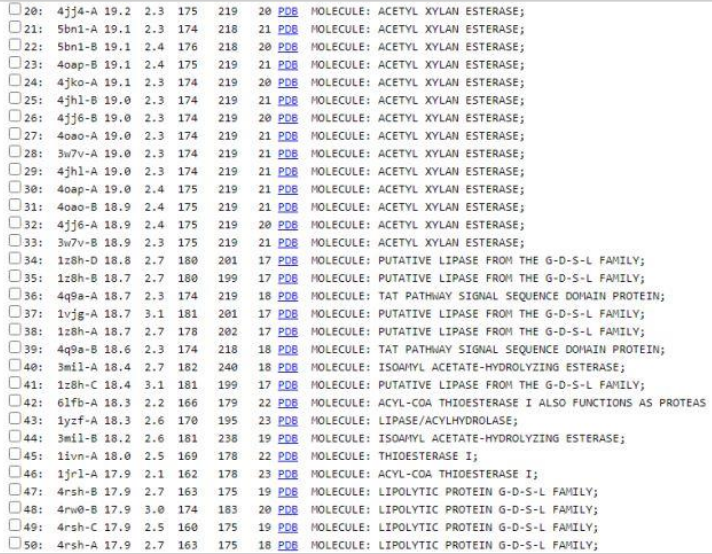Open PDB link for 1jrl-A thioesterase
Screen dimensions: 712x554
(x=288, y=474)
